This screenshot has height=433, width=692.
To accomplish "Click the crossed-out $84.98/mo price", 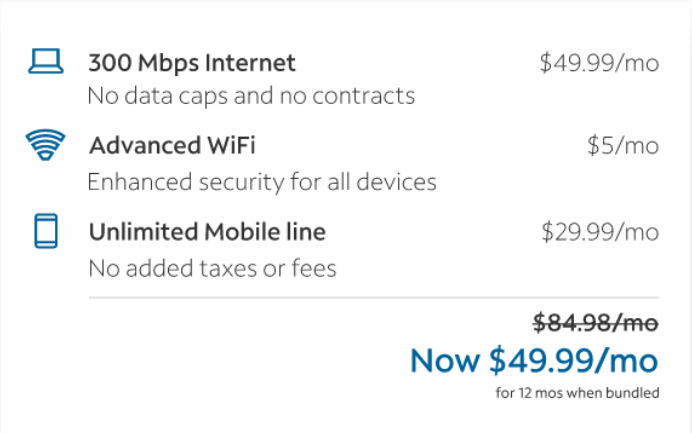I will 596,323.
